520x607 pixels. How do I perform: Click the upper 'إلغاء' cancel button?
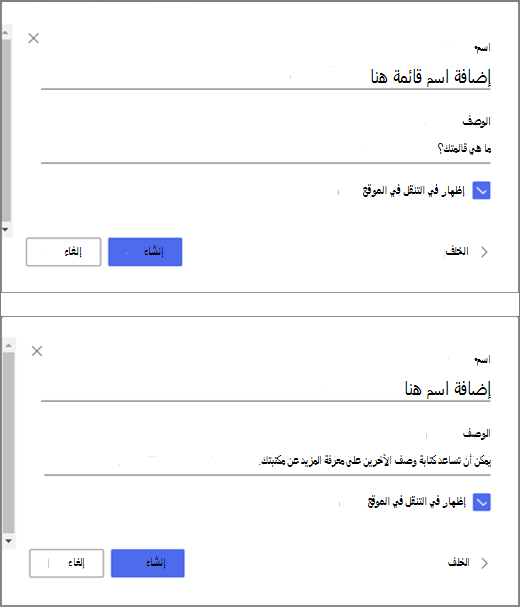[x=63, y=252]
